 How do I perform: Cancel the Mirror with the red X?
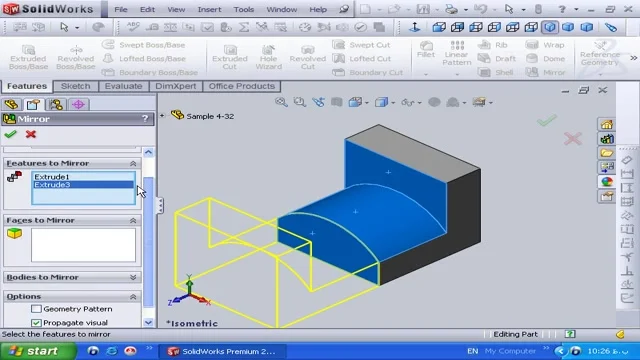31,134
